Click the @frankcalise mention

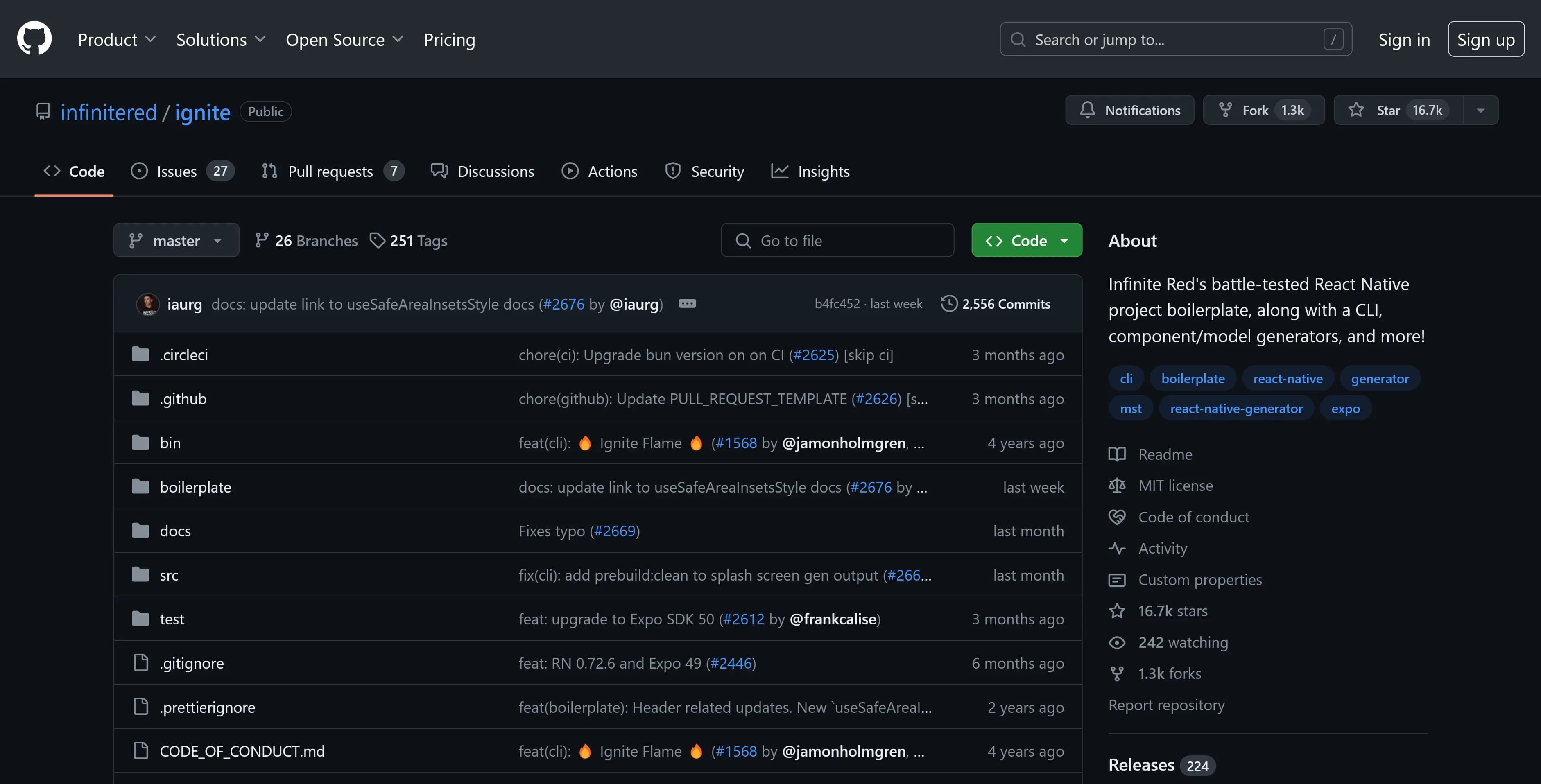point(833,619)
